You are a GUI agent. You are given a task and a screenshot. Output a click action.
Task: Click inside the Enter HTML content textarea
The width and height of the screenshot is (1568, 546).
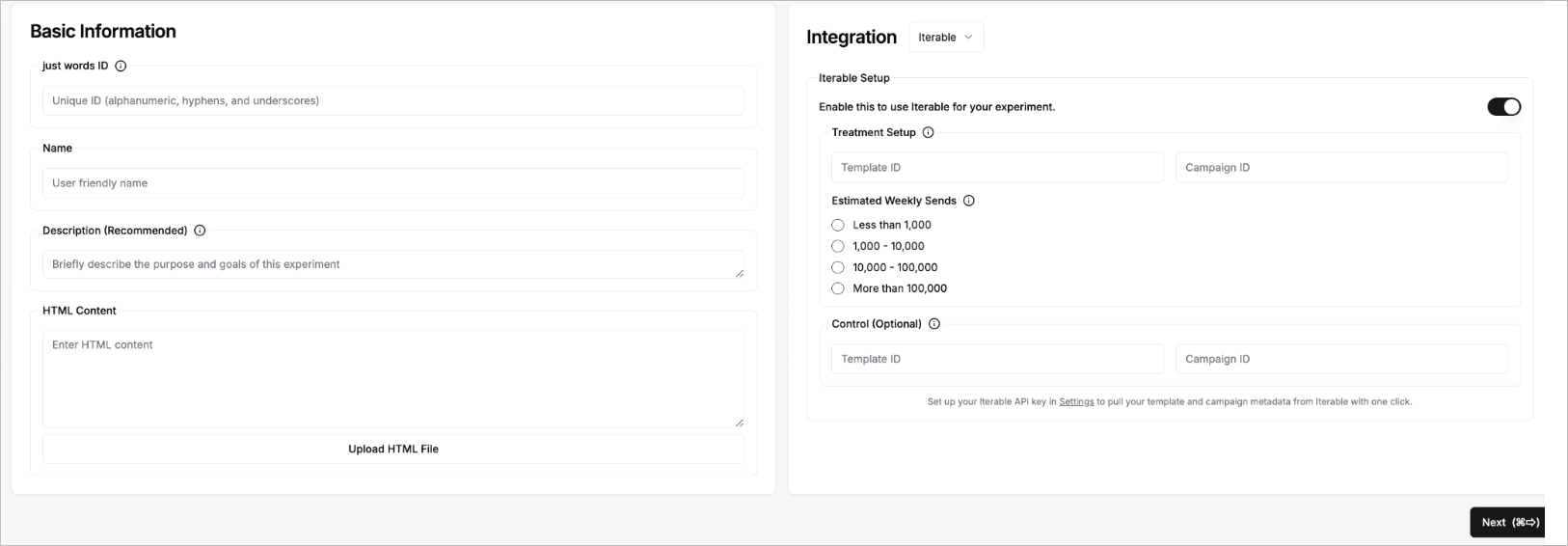(393, 379)
